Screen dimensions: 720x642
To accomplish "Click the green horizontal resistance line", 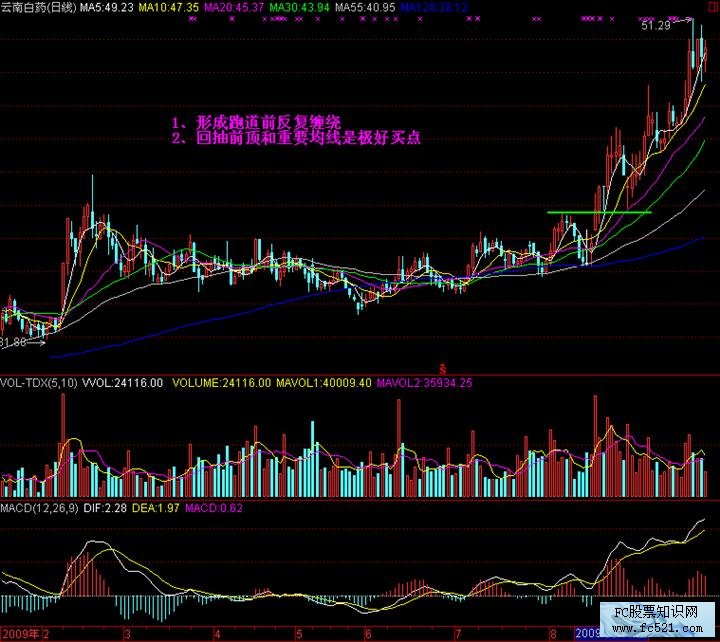I will pyautogui.click(x=598, y=212).
